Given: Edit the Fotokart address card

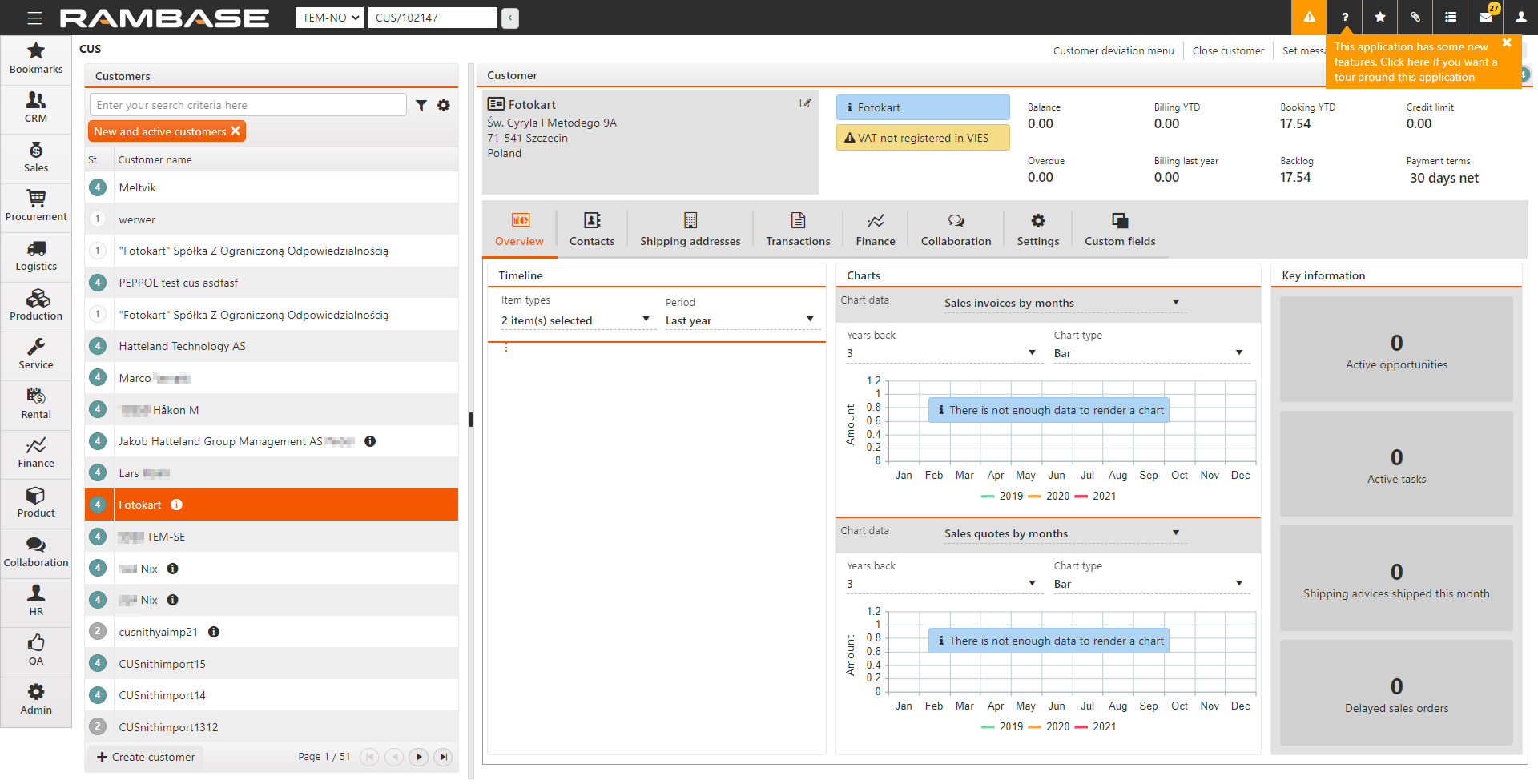Looking at the screenshot, I should click(x=805, y=103).
